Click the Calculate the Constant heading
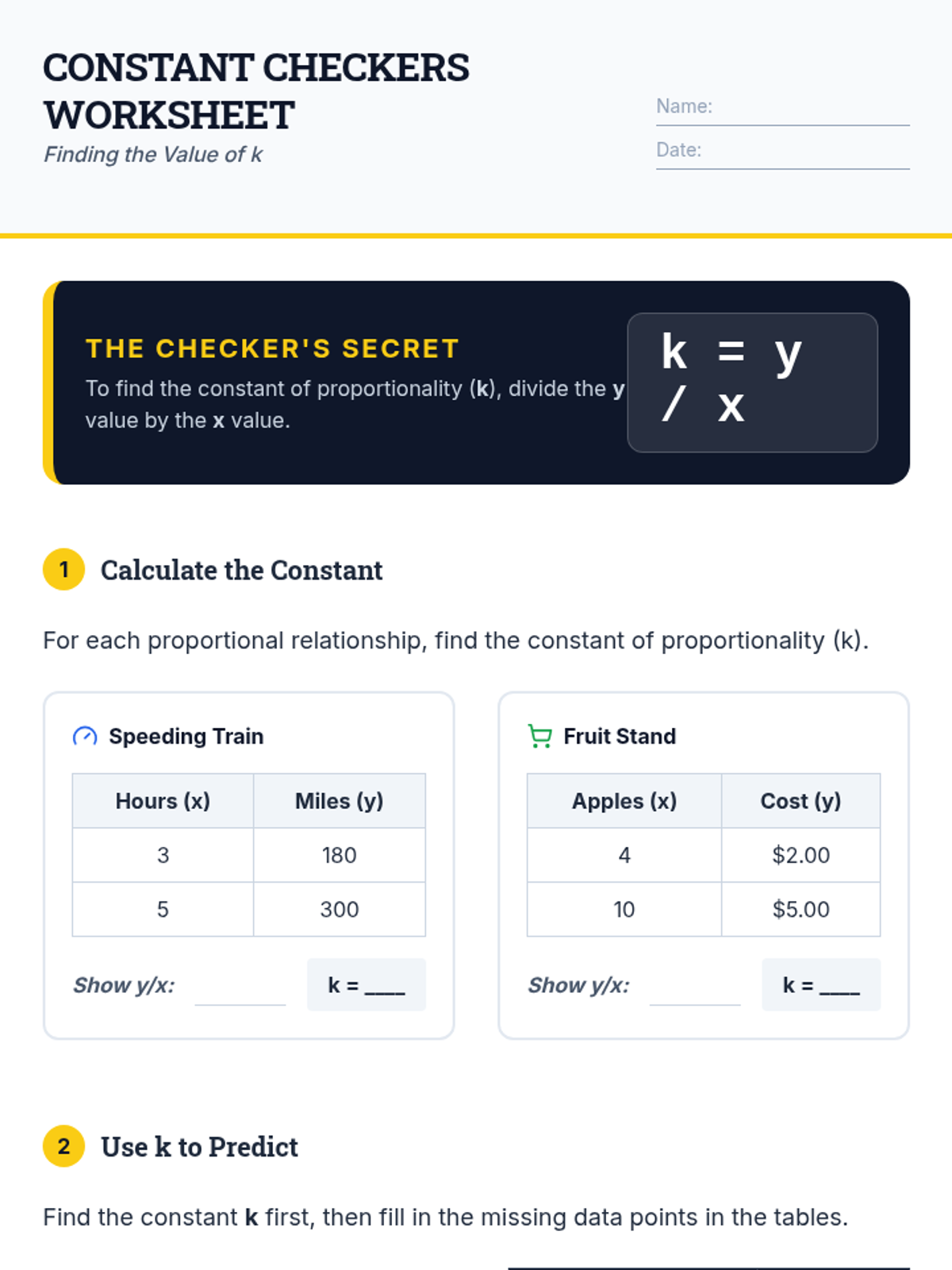This screenshot has width=952, height=1270. coord(241,570)
